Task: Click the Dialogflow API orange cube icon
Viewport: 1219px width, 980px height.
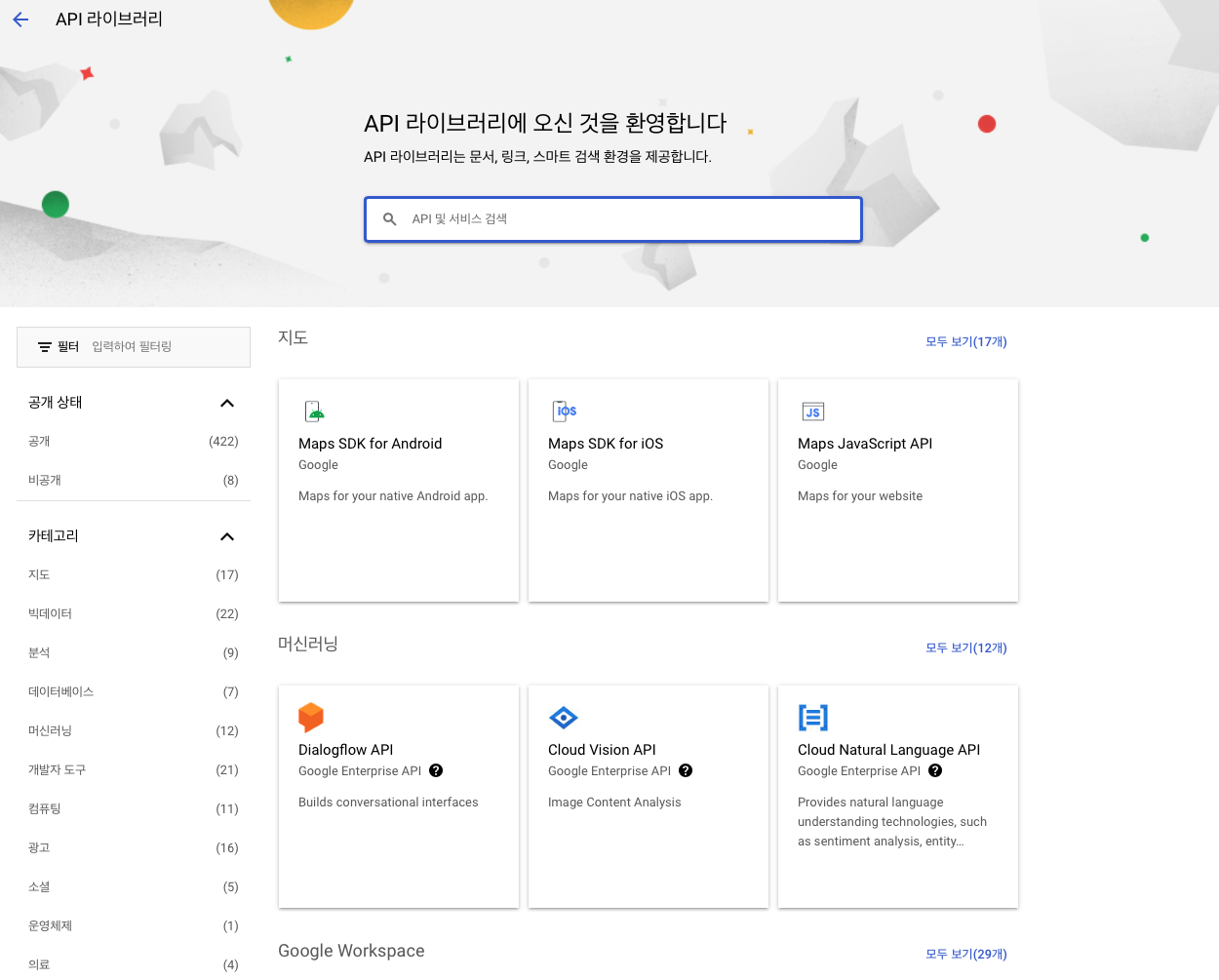Action: click(x=311, y=718)
